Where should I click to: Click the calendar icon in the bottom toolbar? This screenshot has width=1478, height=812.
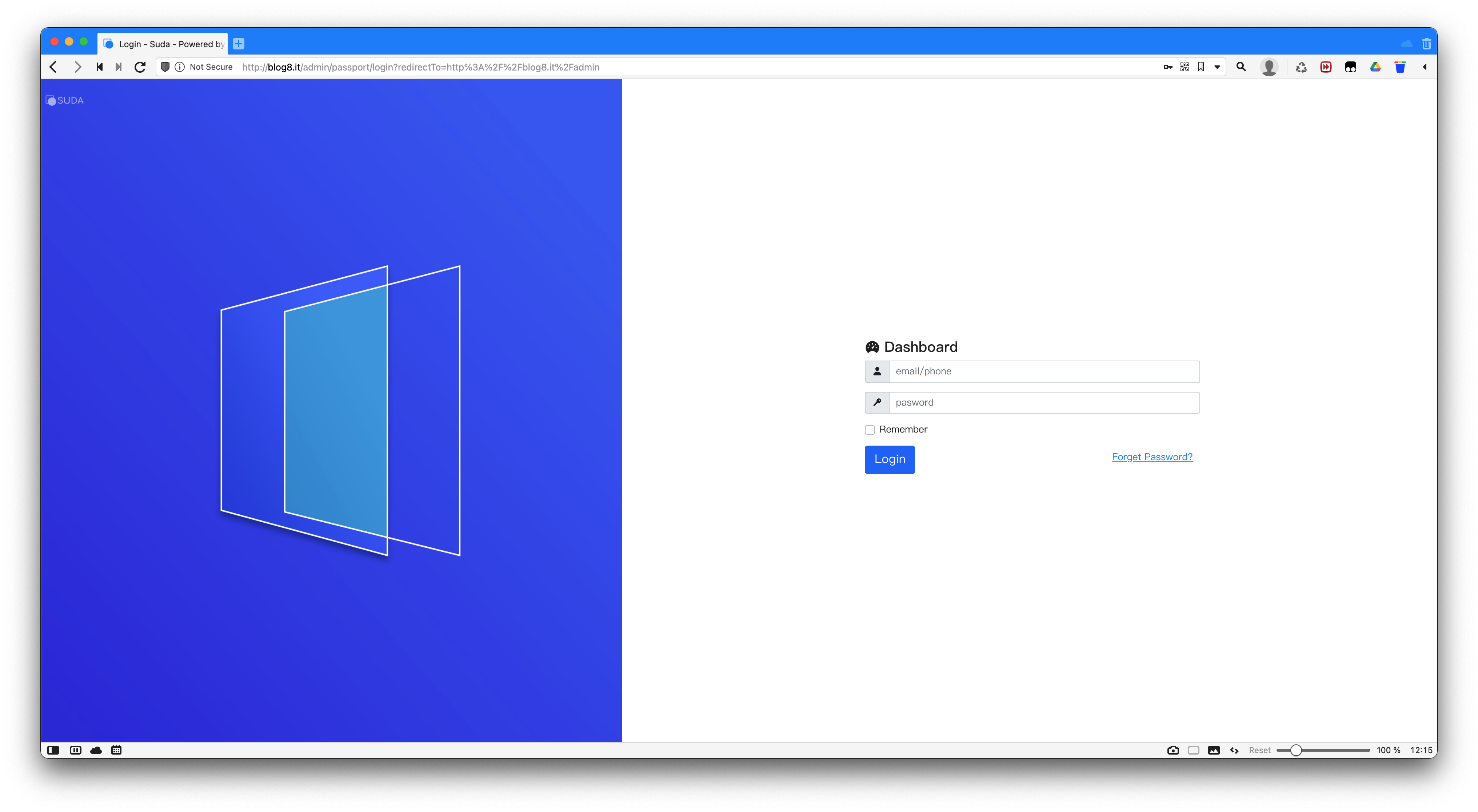tap(116, 749)
